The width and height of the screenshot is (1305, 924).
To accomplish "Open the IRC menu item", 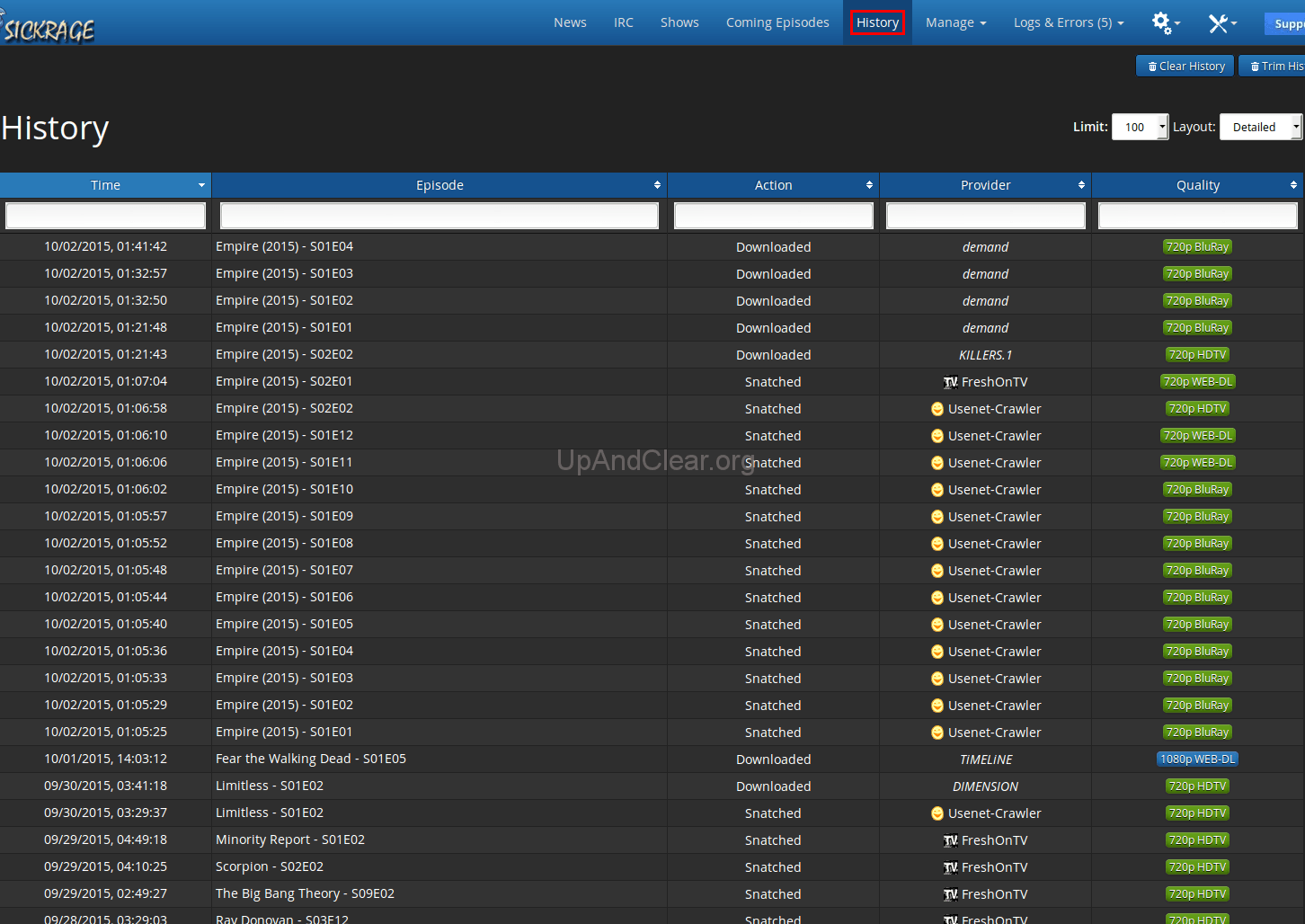I will click(624, 22).
